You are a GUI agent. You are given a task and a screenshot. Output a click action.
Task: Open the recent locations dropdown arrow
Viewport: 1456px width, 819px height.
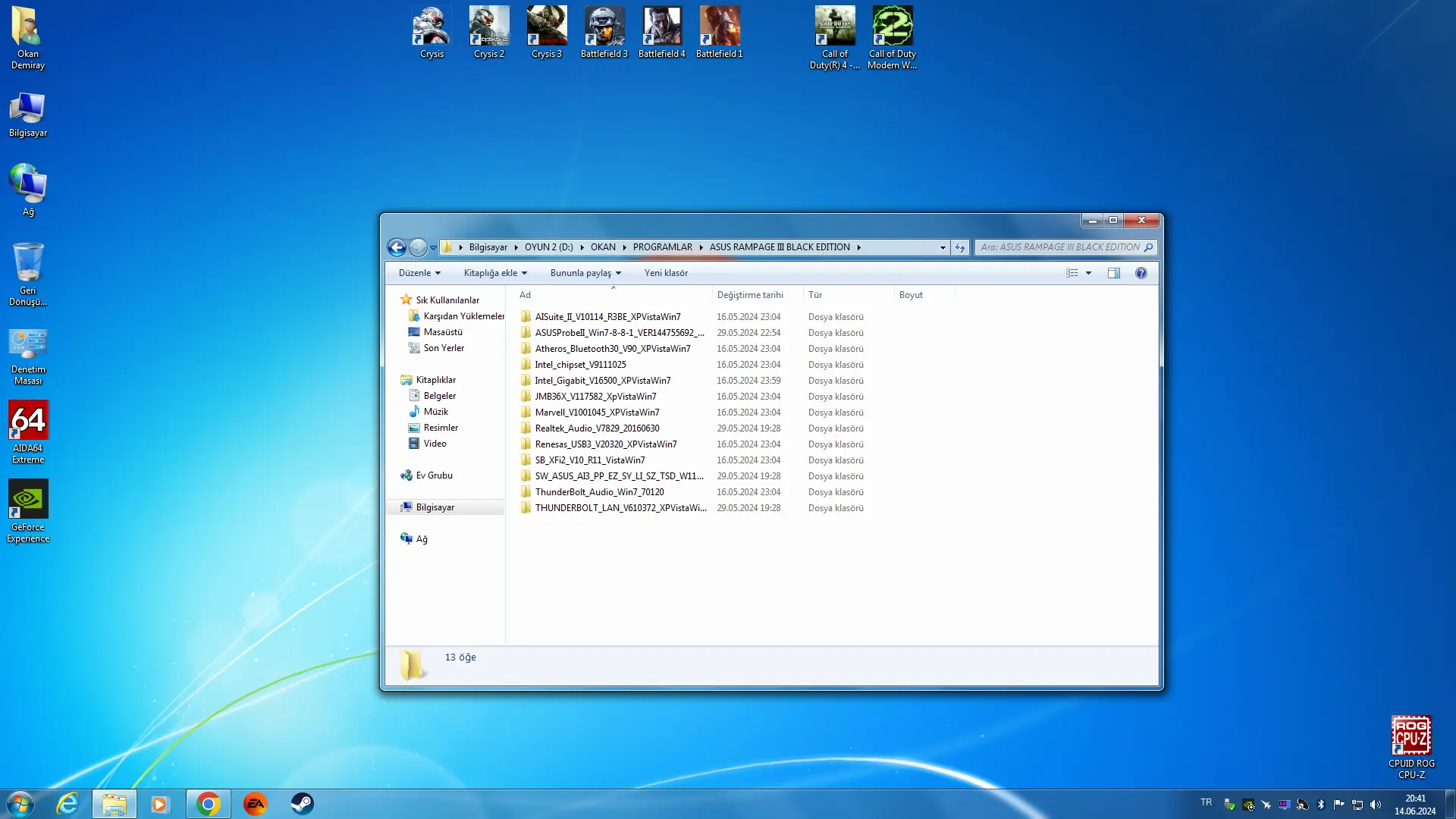433,247
